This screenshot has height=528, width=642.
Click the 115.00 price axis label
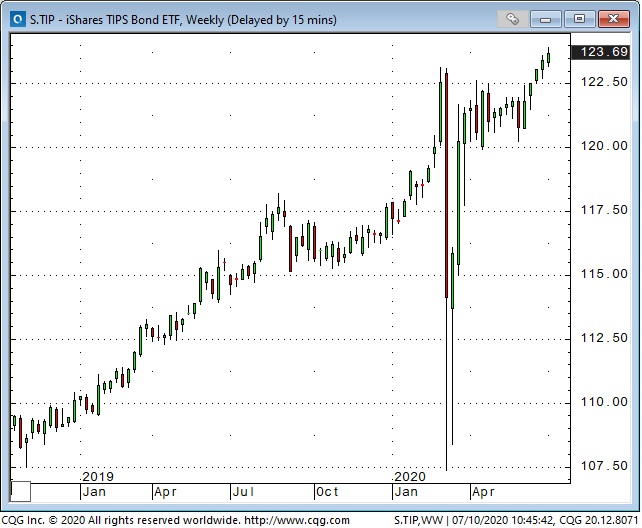click(x=604, y=274)
